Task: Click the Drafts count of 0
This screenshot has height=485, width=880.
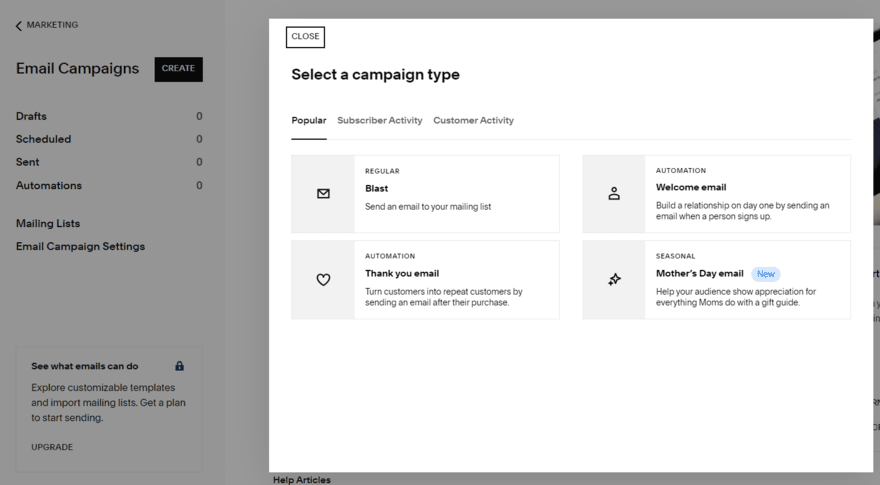Action: click(x=199, y=116)
